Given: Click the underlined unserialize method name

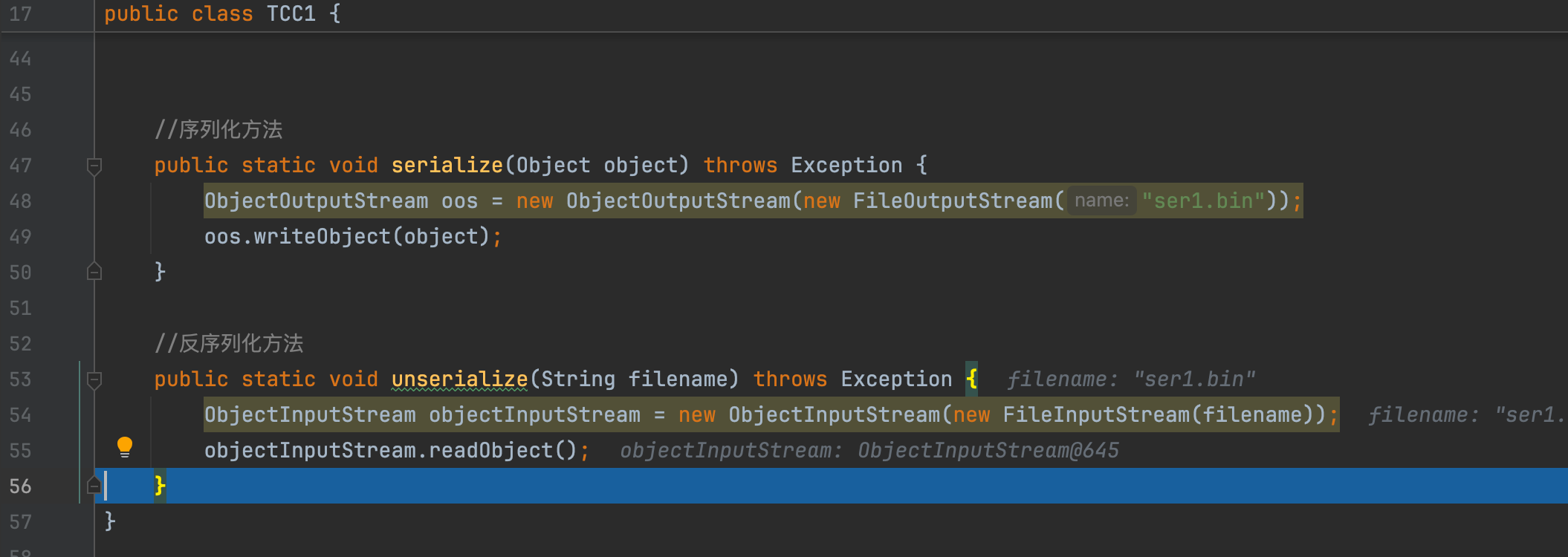Looking at the screenshot, I should coord(459,380).
